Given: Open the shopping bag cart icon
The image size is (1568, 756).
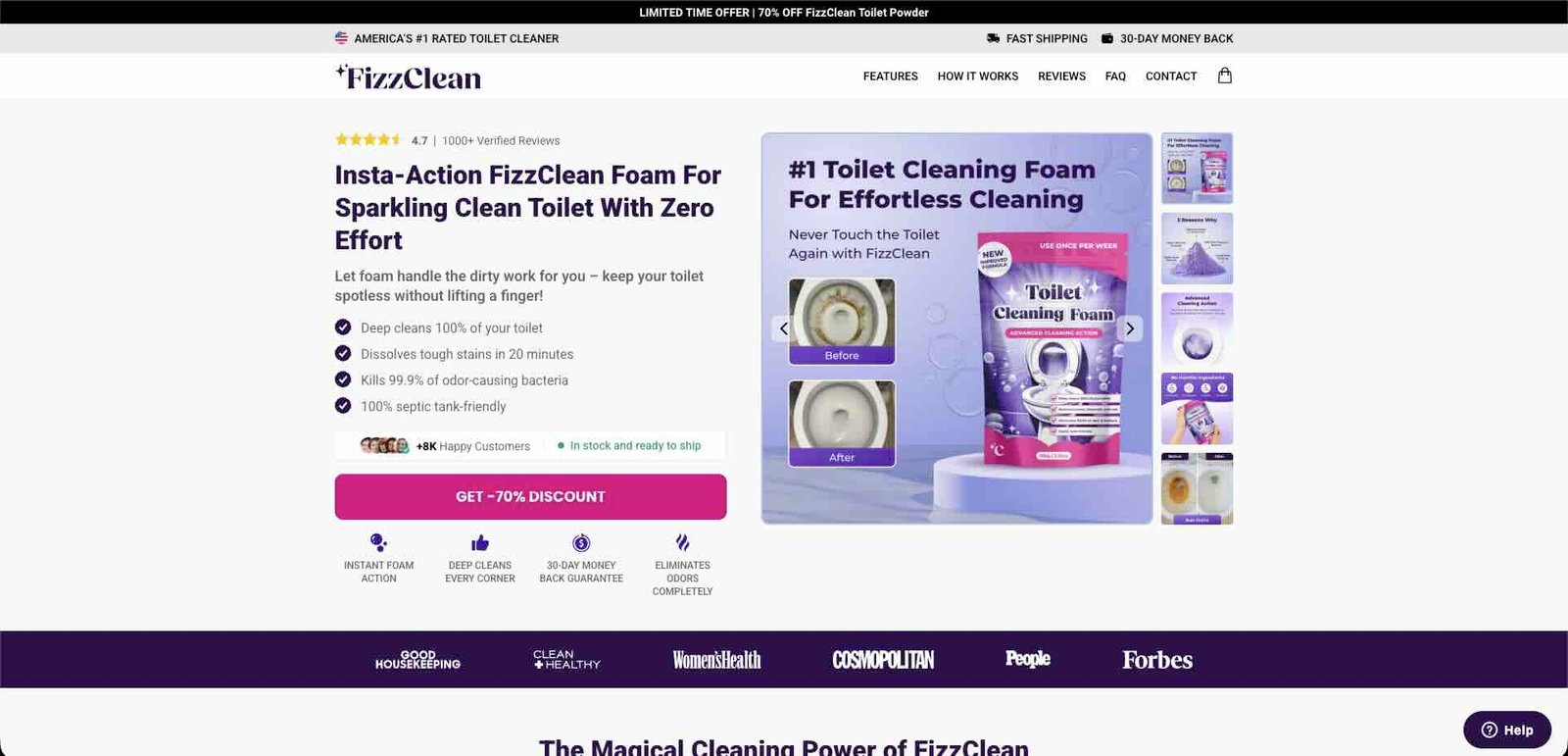Looking at the screenshot, I should click(1224, 76).
